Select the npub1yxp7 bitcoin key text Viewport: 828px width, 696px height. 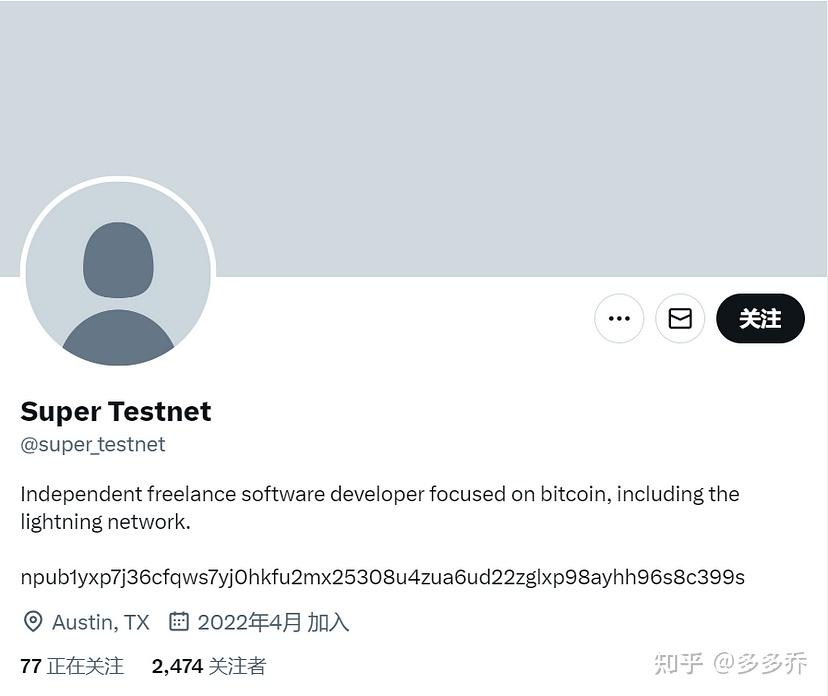point(382,577)
